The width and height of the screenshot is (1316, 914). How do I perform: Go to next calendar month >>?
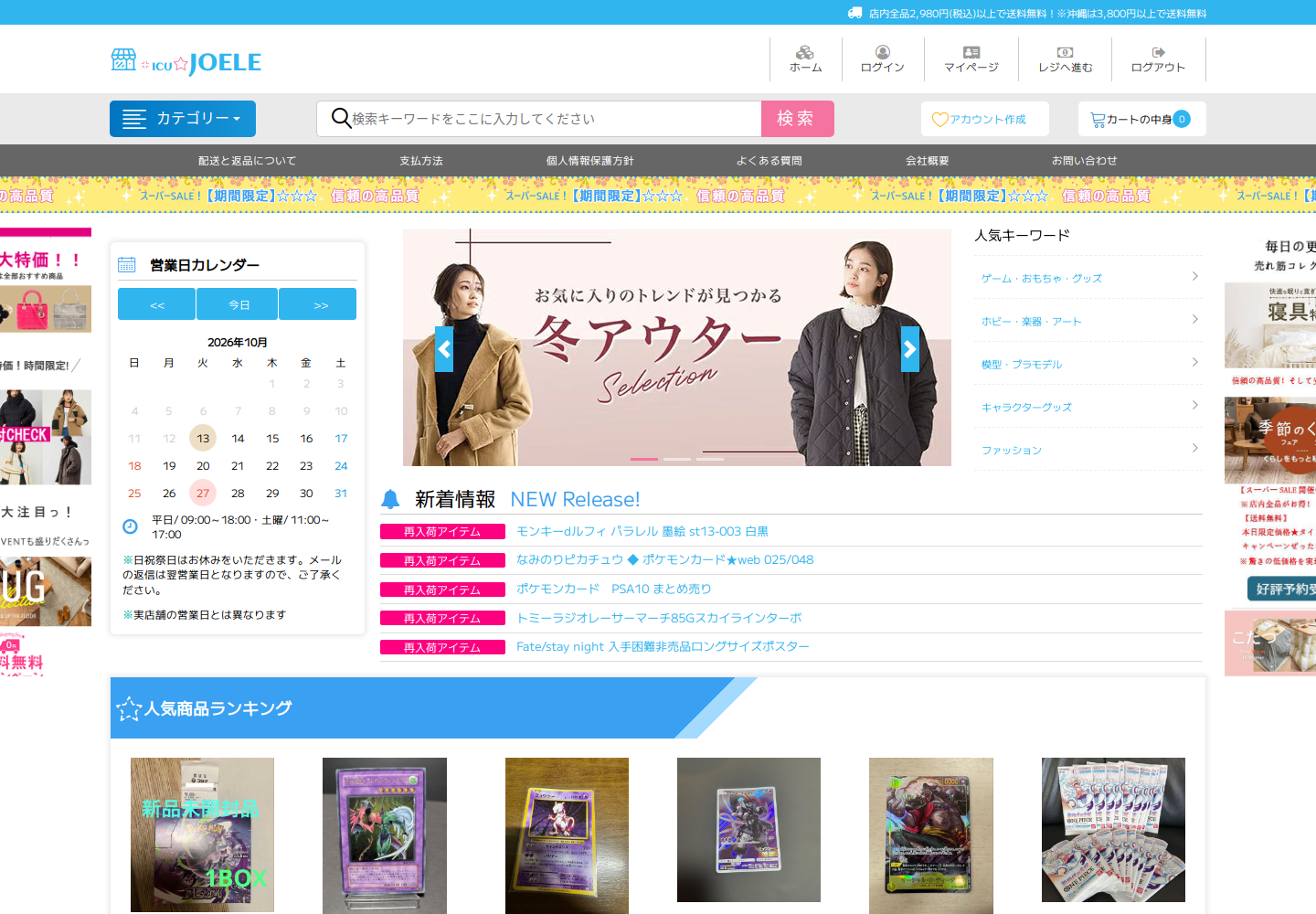(x=318, y=304)
